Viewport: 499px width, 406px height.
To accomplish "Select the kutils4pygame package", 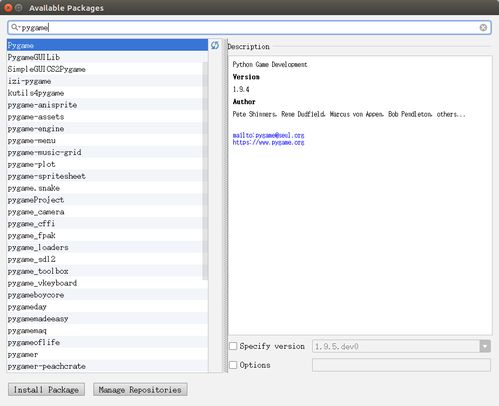I will pyautogui.click(x=107, y=93).
